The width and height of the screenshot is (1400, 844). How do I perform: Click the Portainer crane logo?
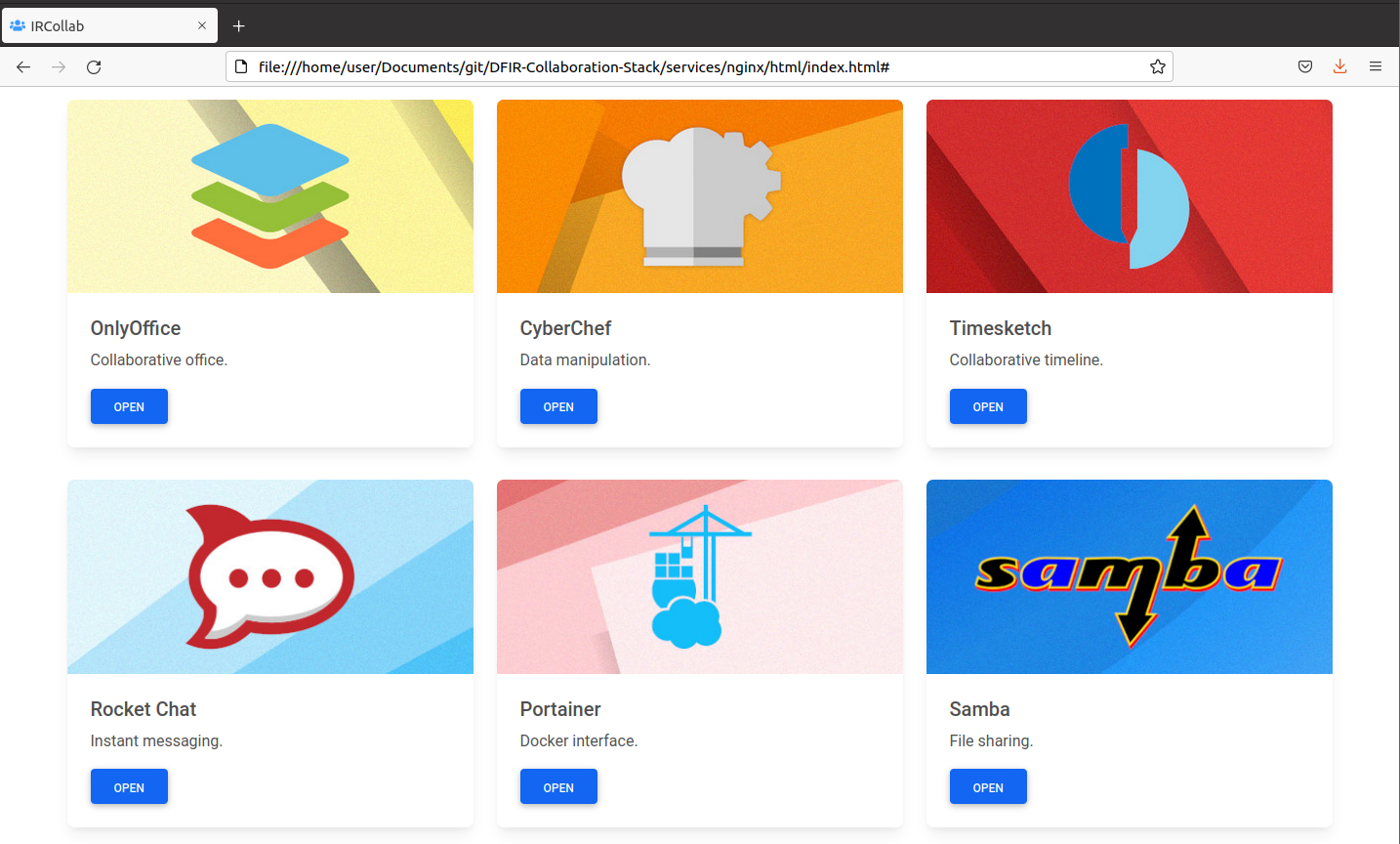(699, 576)
